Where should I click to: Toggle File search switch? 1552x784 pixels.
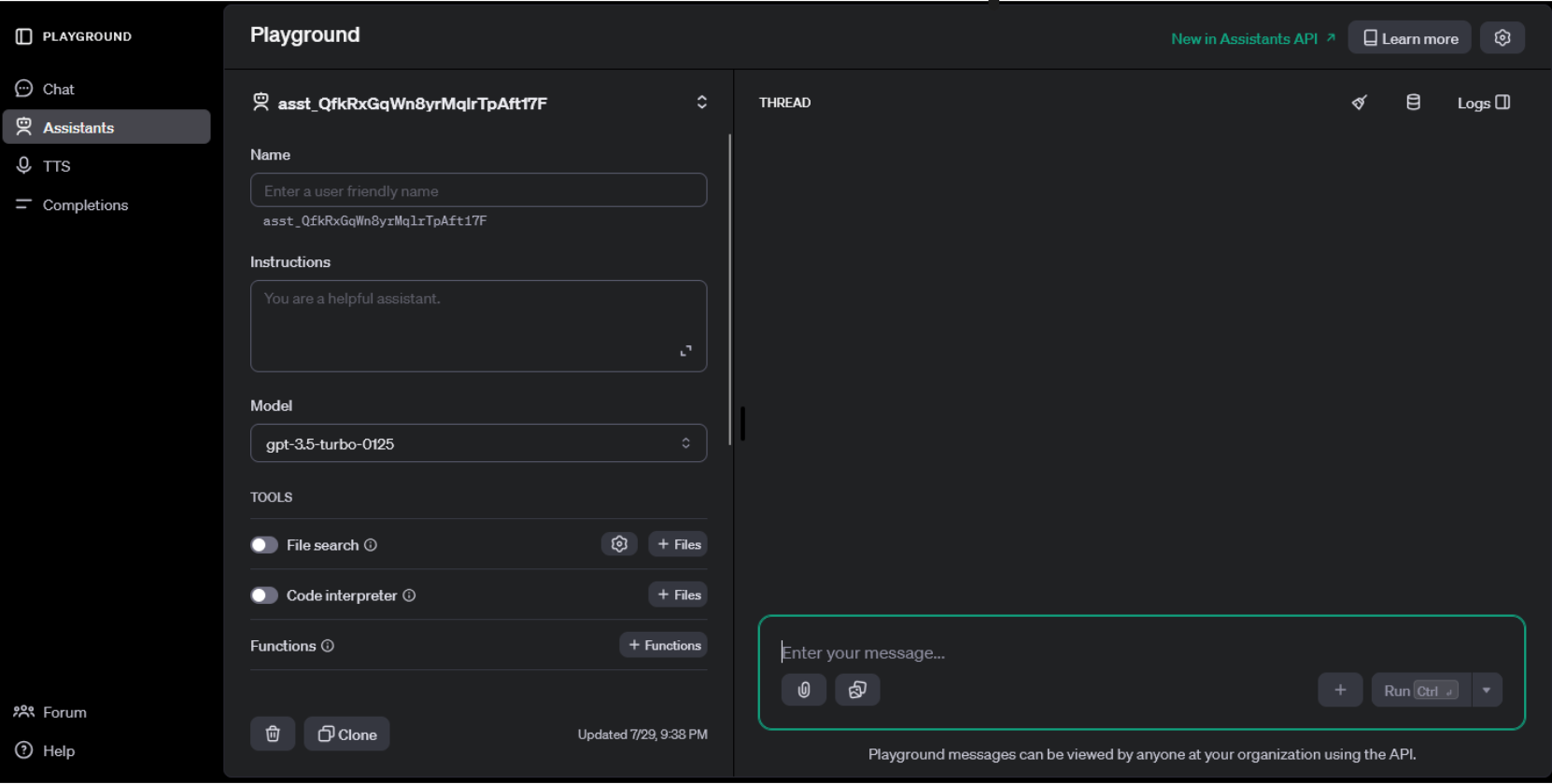pos(264,545)
